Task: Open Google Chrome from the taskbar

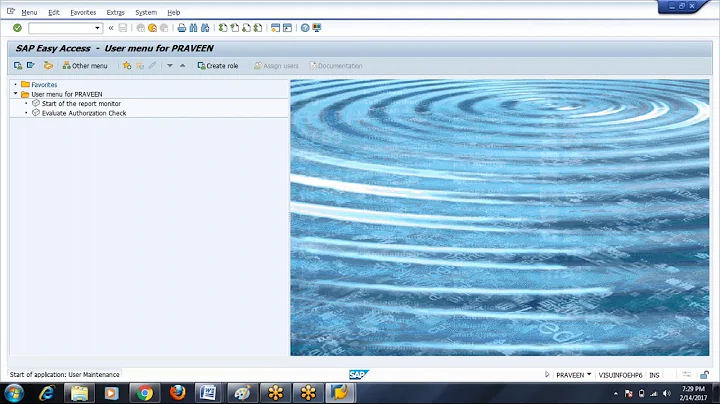Action: (145, 393)
